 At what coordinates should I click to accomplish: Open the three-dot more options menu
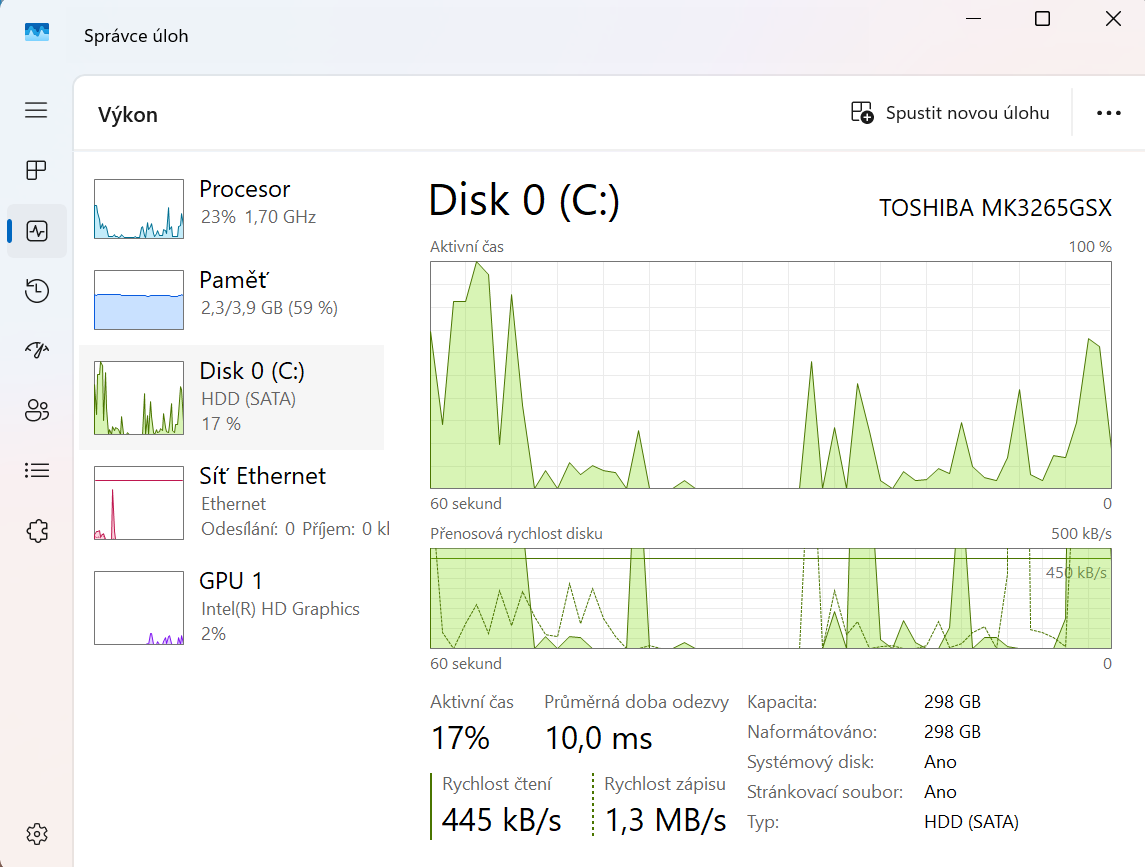click(1111, 112)
